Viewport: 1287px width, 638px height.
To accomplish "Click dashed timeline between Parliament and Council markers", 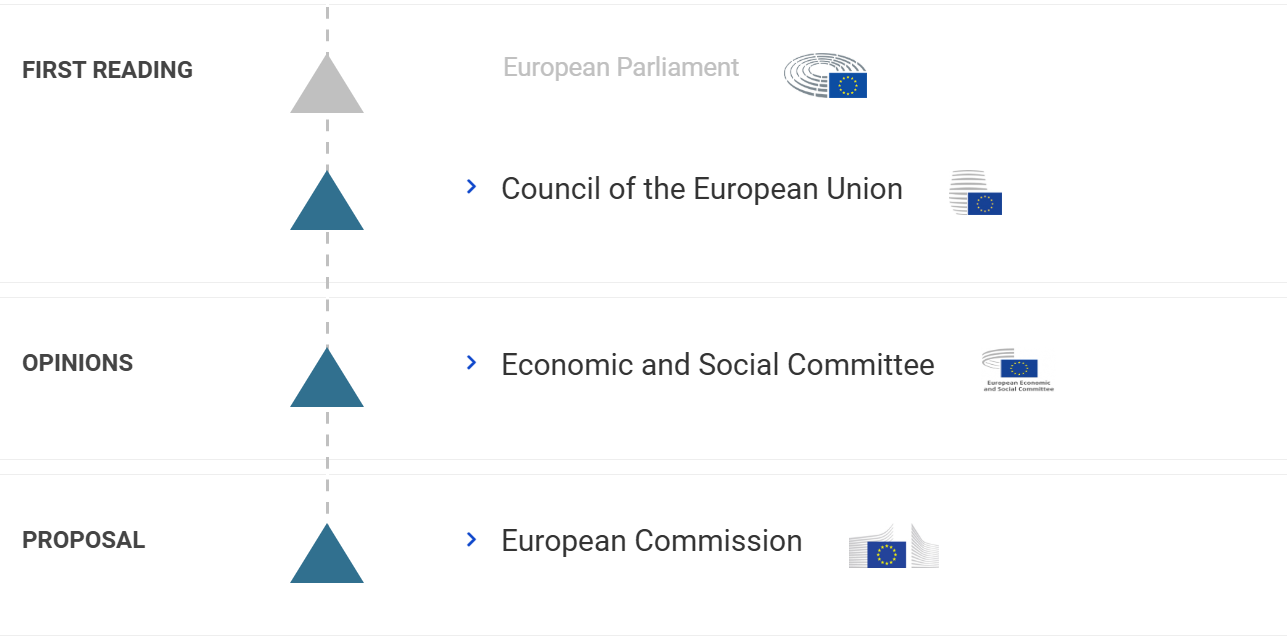I will [x=327, y=142].
